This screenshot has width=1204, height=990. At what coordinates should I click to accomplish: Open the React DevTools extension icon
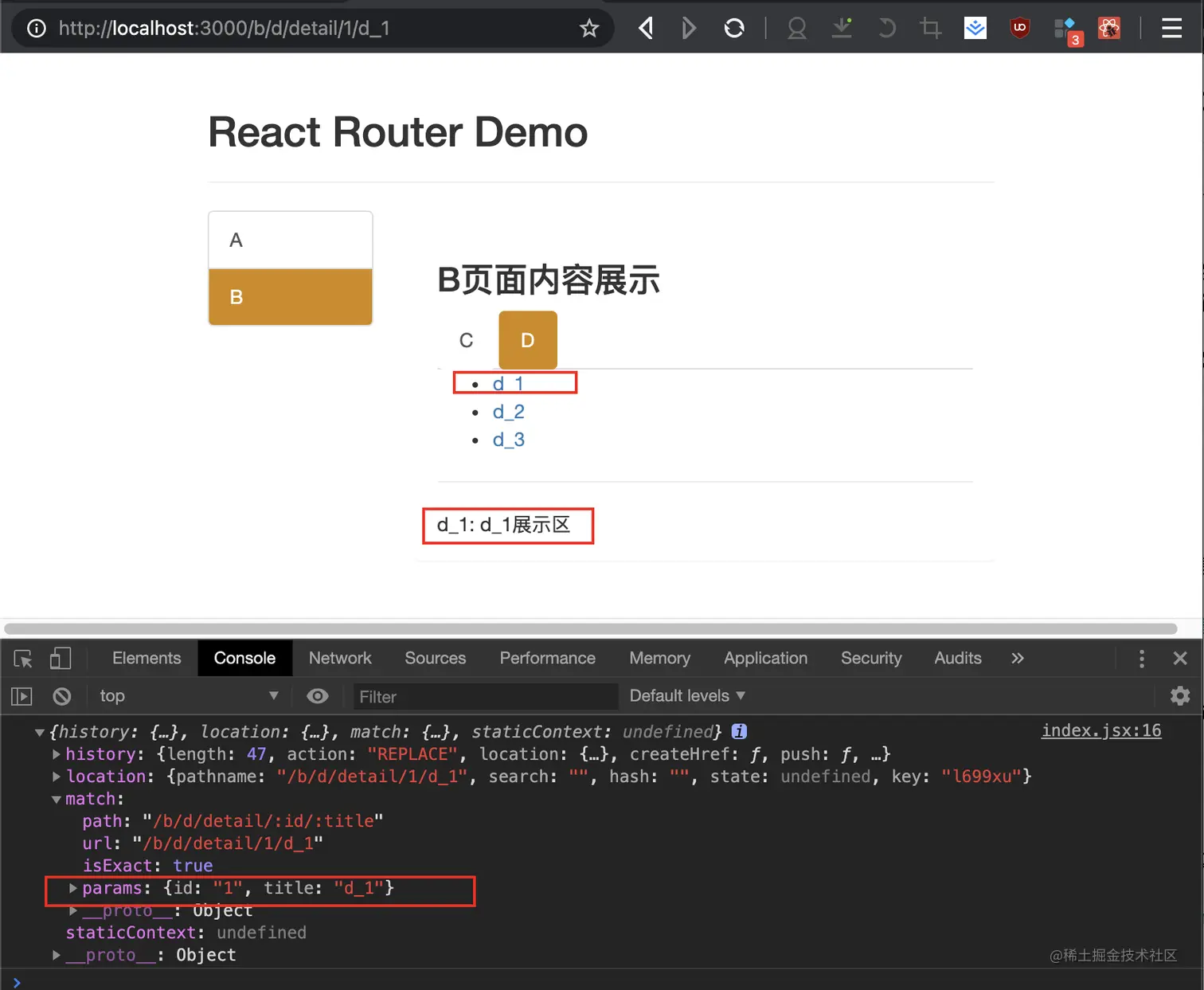pyautogui.click(x=1109, y=29)
